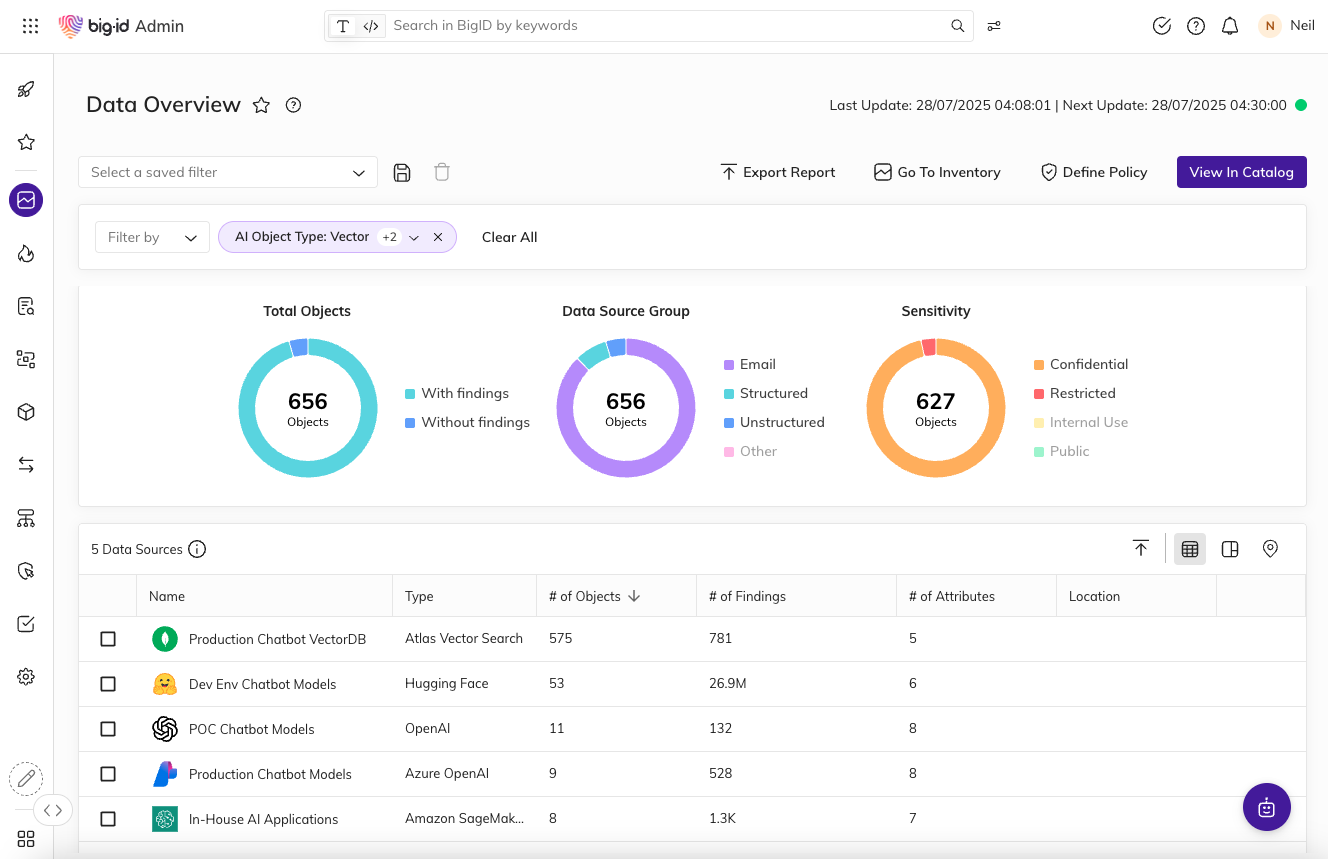Select the checkbox for Production Chatbot VectorDB row

[x=108, y=638]
